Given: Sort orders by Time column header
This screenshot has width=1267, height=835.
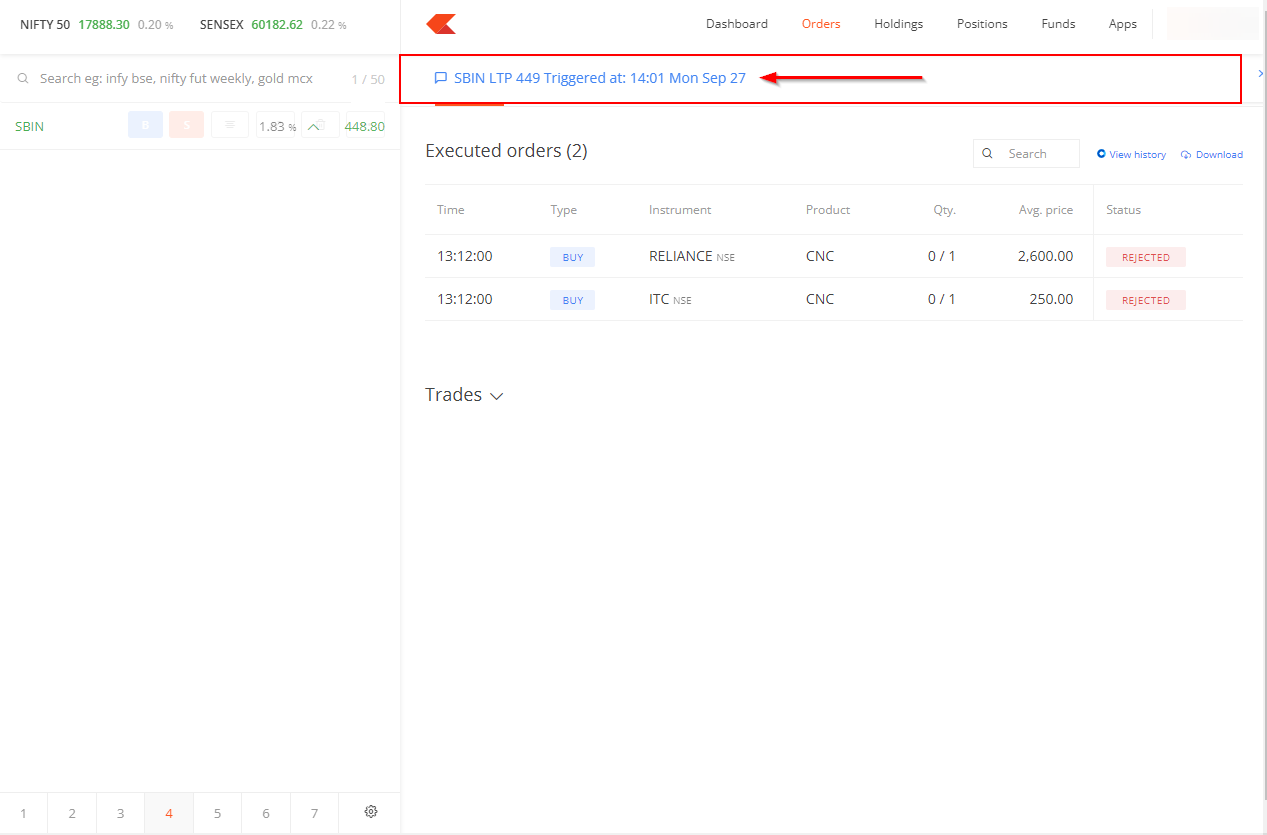Looking at the screenshot, I should click(x=451, y=210).
